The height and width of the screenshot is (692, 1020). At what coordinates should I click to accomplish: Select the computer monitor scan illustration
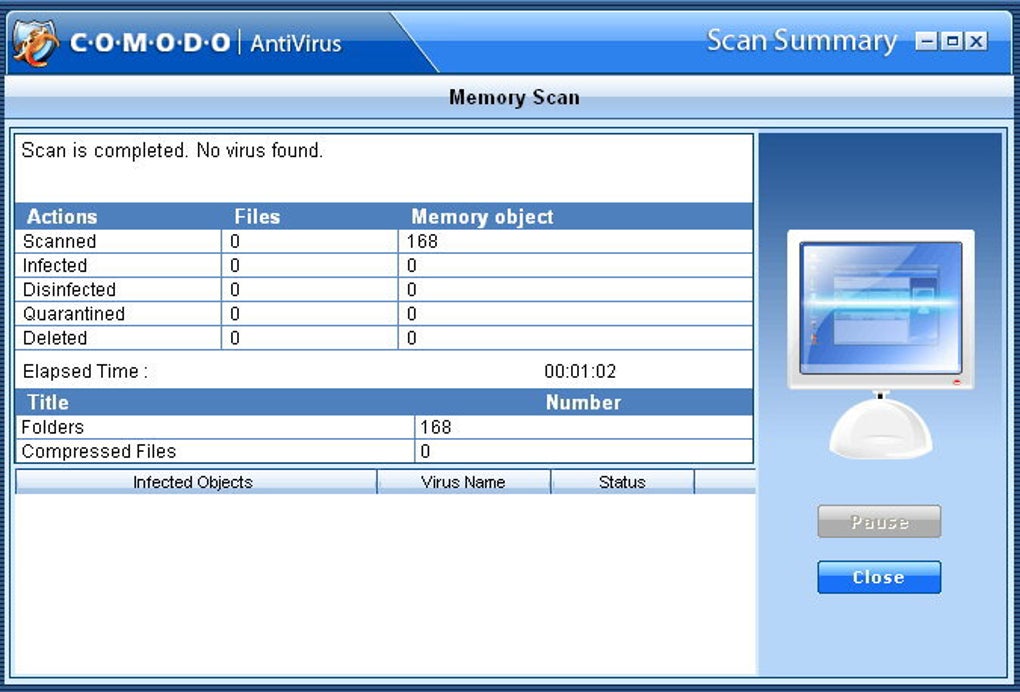click(880, 343)
